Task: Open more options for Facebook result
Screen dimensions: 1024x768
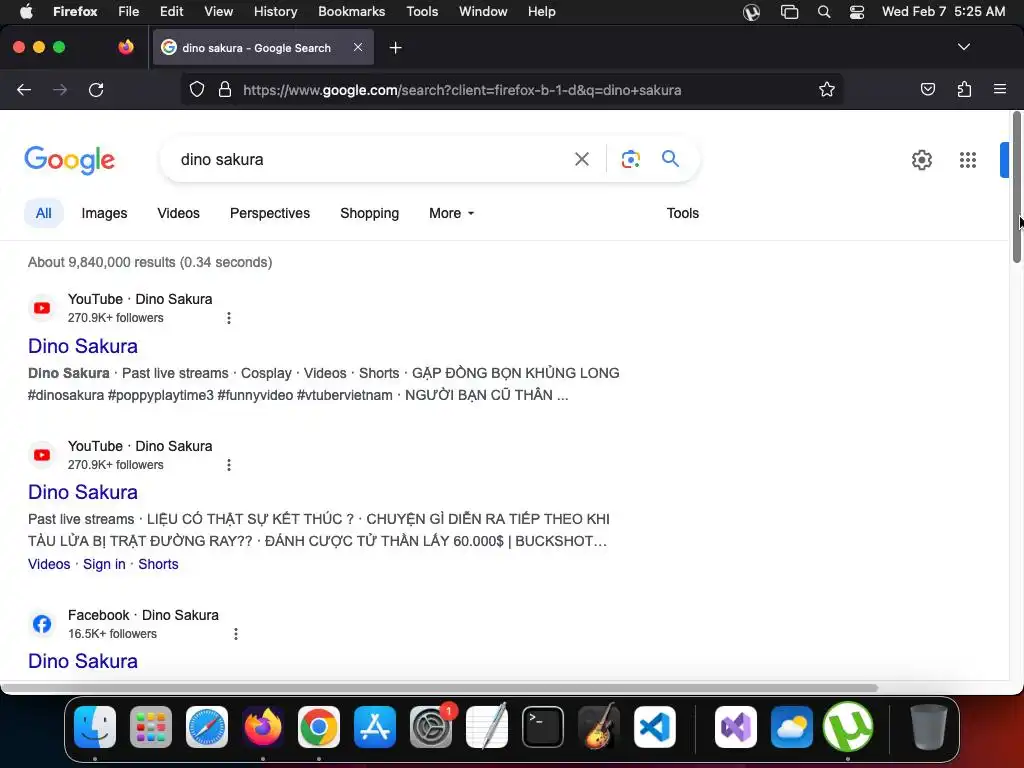Action: (x=236, y=634)
